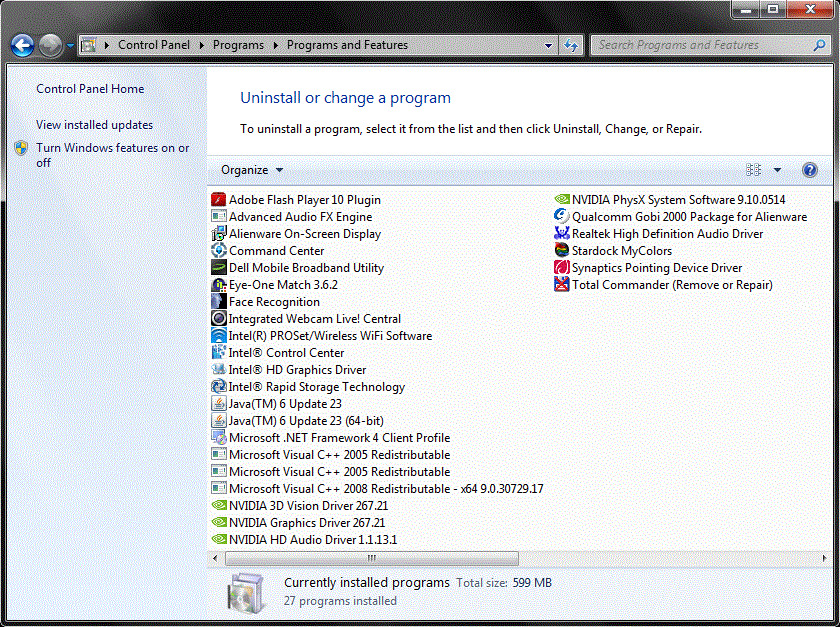Click the horizontal scrollbar thumb
840x627 pixels.
[x=372, y=558]
